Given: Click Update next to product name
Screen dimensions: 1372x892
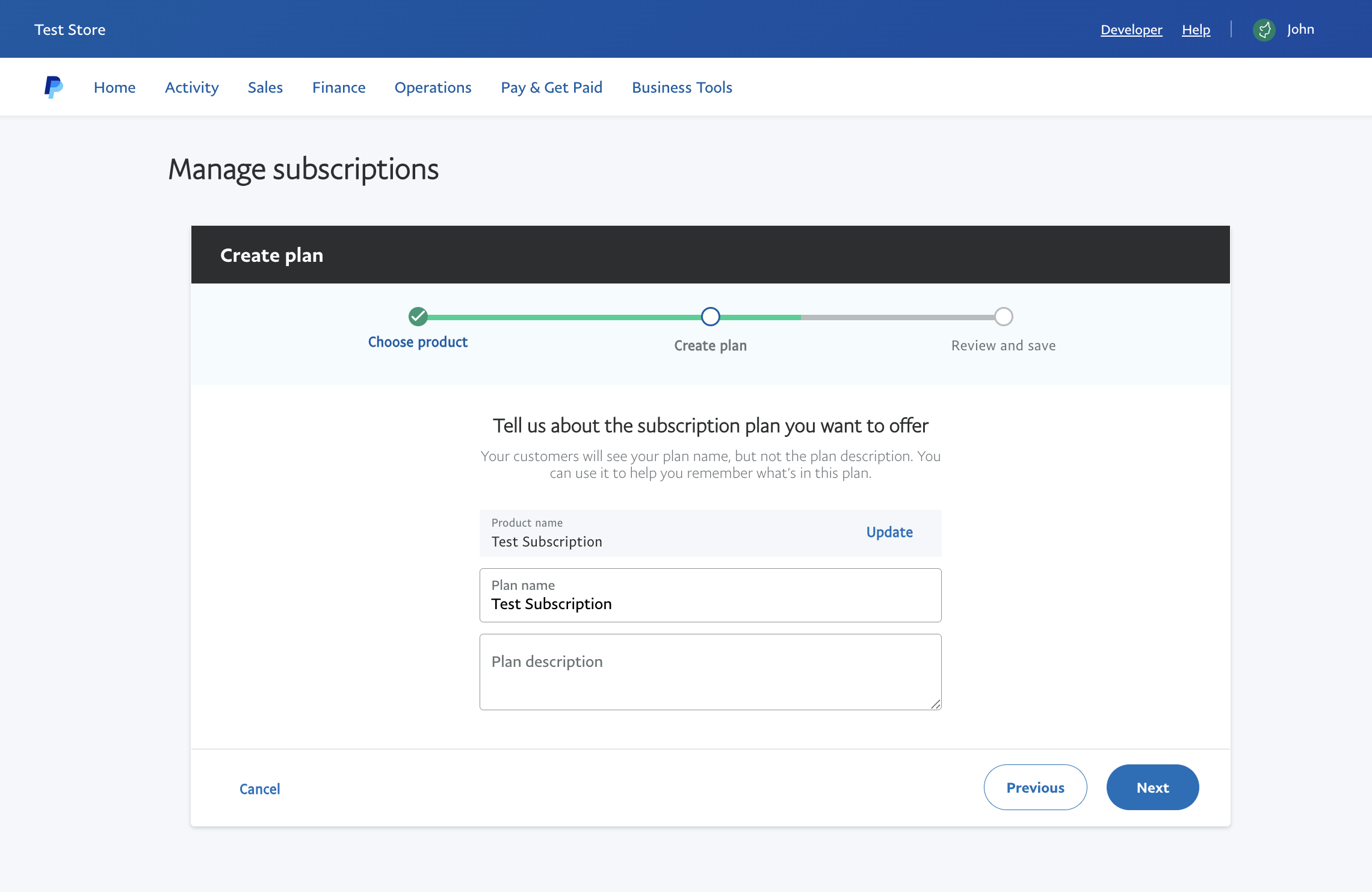Looking at the screenshot, I should [x=889, y=532].
